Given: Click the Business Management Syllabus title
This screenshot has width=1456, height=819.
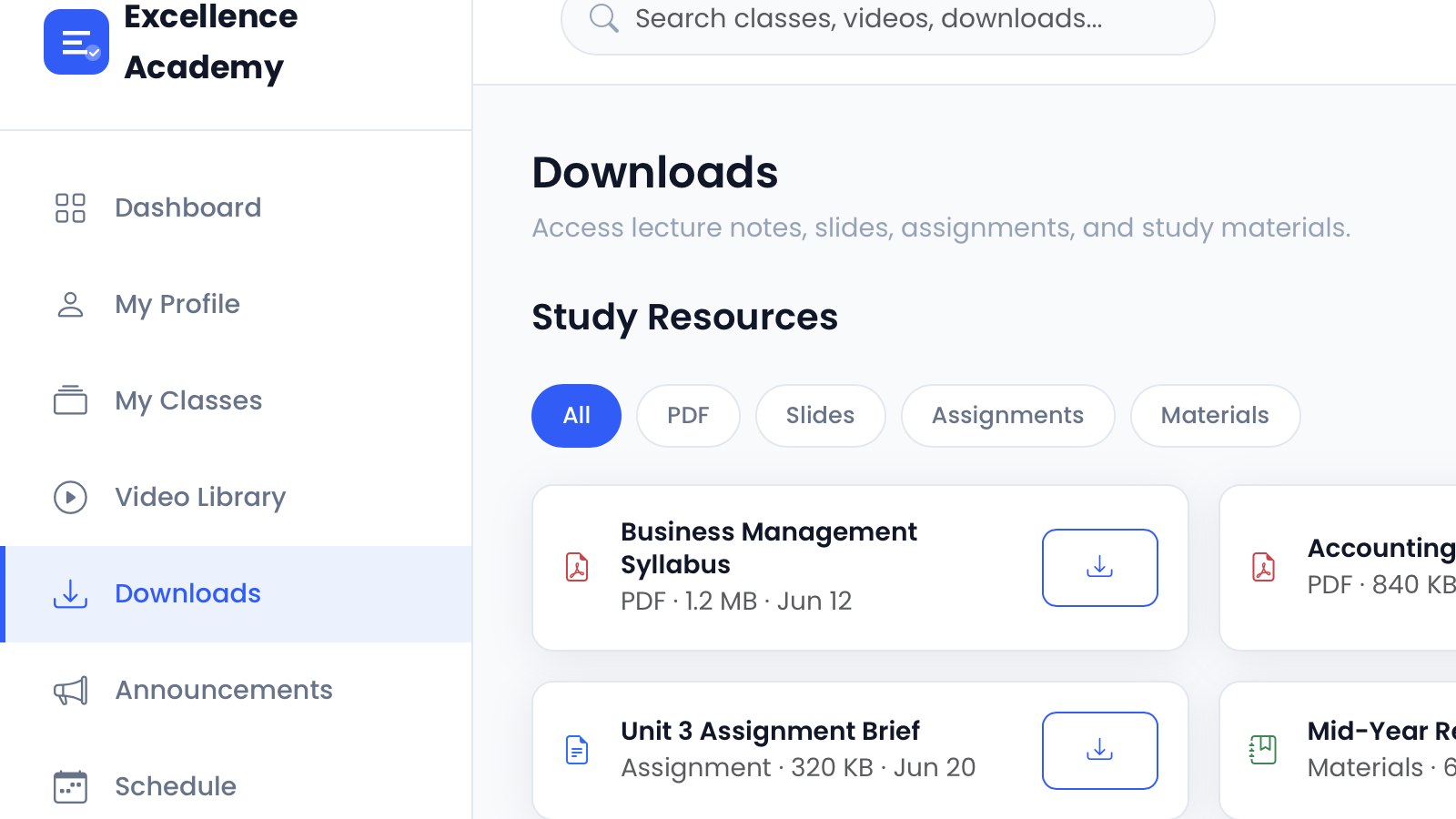Looking at the screenshot, I should (768, 548).
